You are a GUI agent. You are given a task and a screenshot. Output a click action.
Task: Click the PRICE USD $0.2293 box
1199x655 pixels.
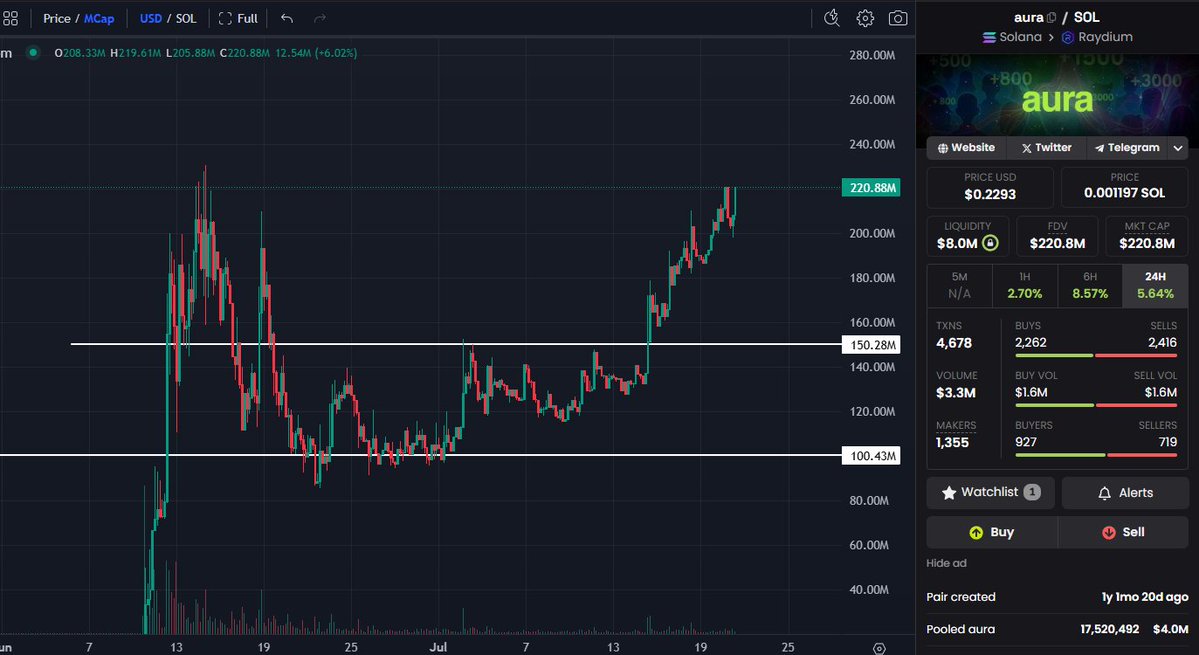click(989, 187)
